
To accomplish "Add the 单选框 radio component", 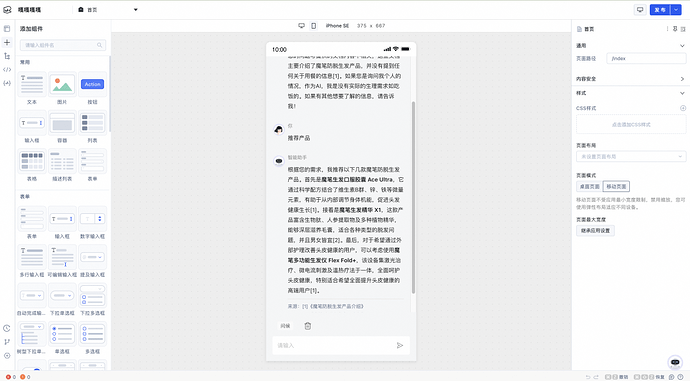I will (62, 338).
